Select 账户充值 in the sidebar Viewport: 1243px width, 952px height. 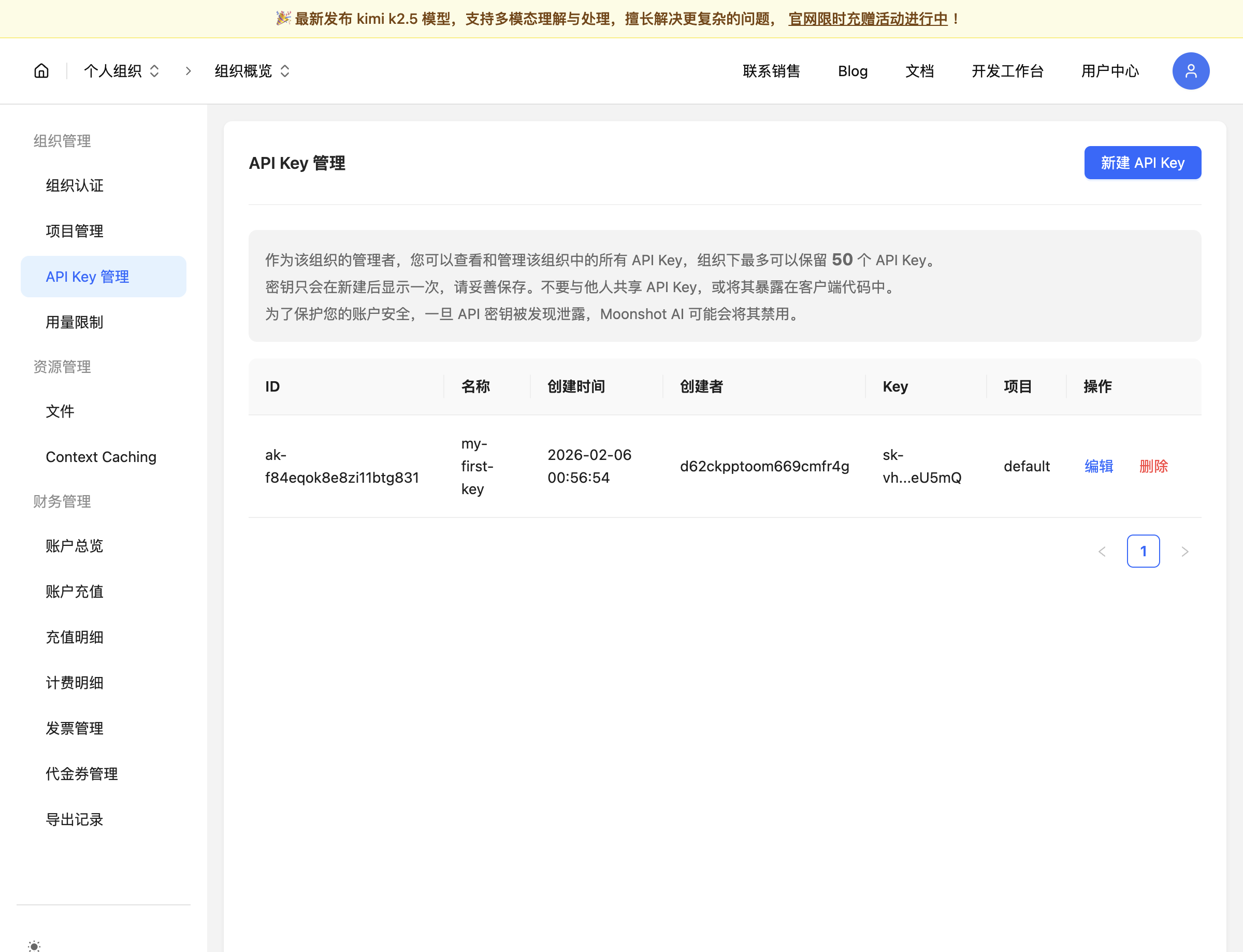(x=74, y=592)
